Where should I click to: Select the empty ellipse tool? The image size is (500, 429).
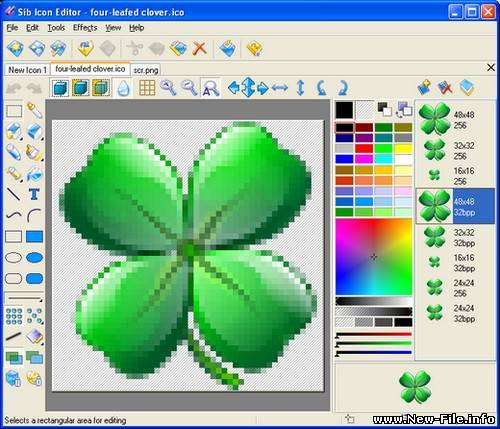coord(14,257)
